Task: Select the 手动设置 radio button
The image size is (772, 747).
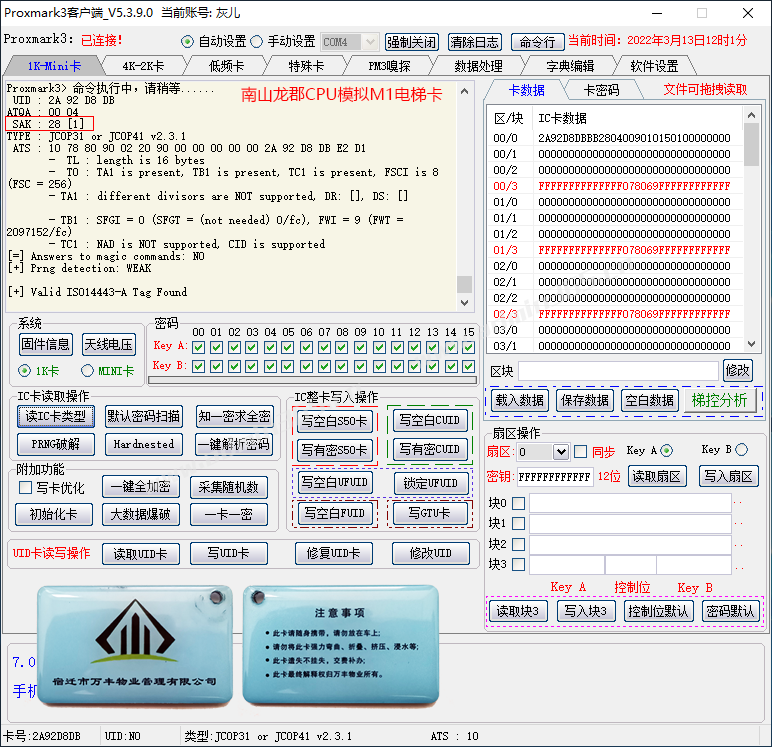Action: 257,42
